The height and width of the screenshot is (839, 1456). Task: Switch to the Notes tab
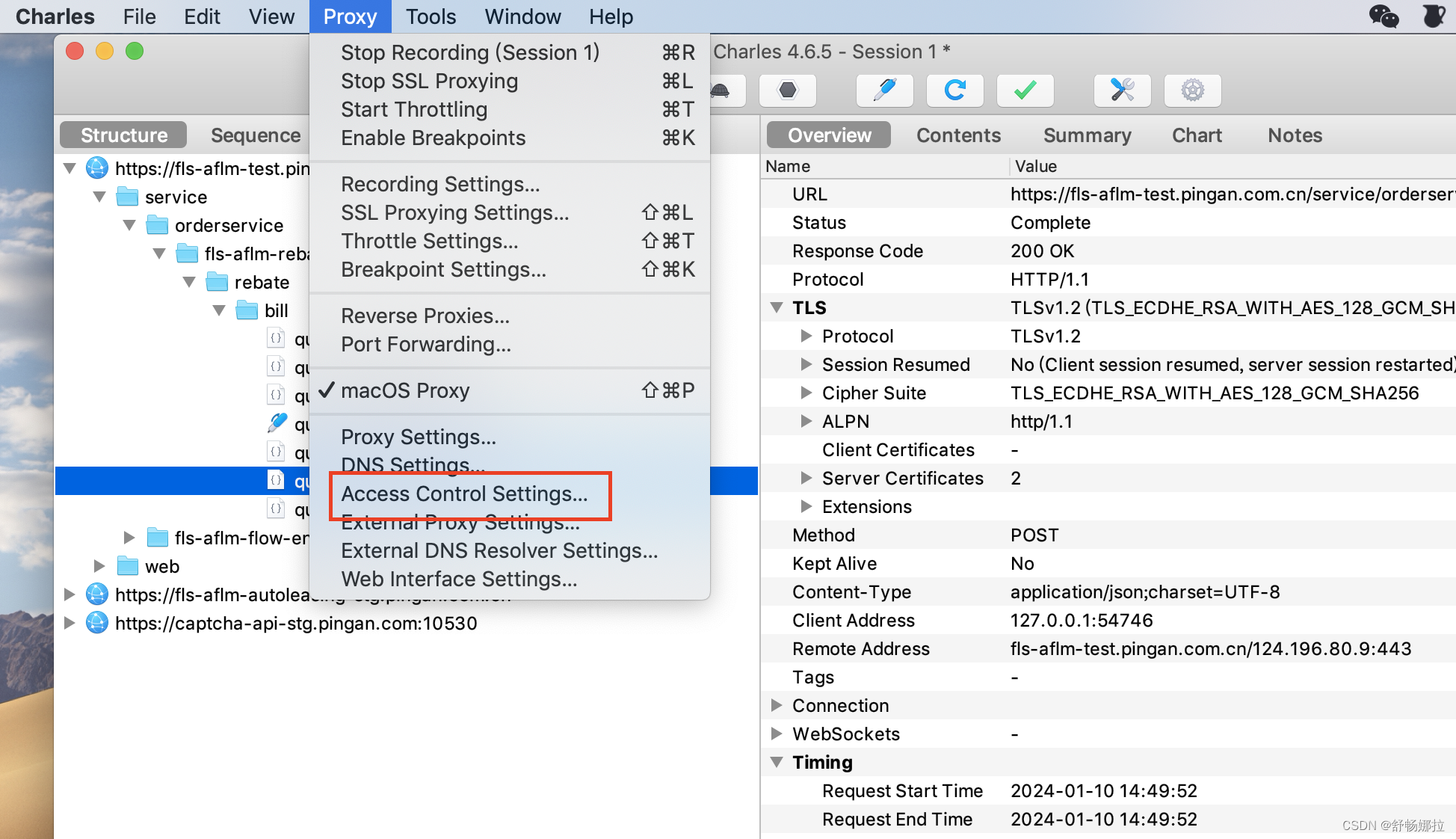1295,135
